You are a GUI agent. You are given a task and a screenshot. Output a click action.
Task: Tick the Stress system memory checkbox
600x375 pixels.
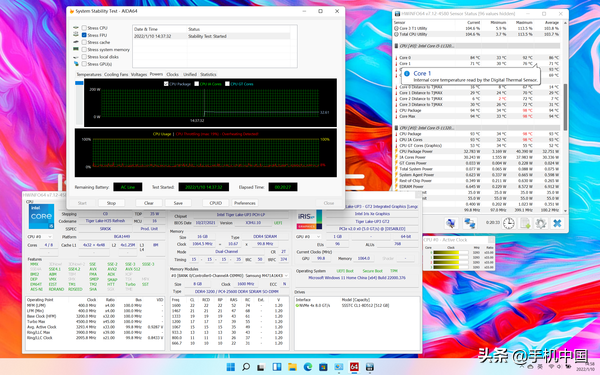click(84, 49)
